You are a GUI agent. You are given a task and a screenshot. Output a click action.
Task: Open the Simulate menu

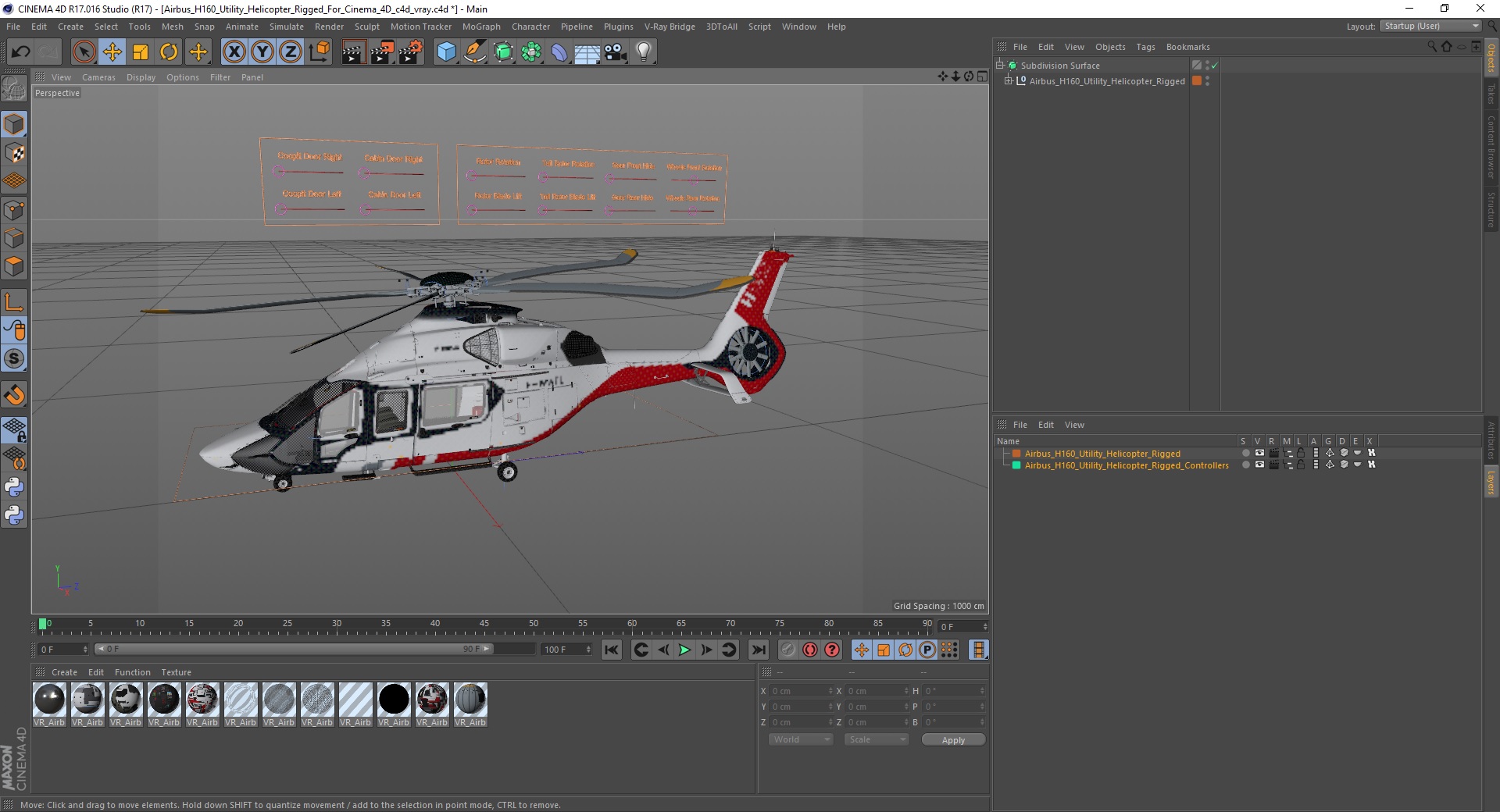click(x=287, y=27)
